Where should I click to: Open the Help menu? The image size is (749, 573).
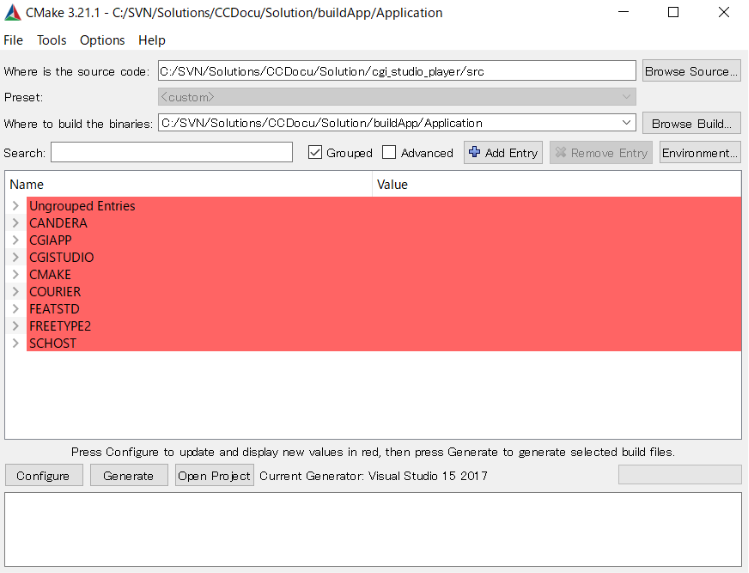(x=152, y=40)
